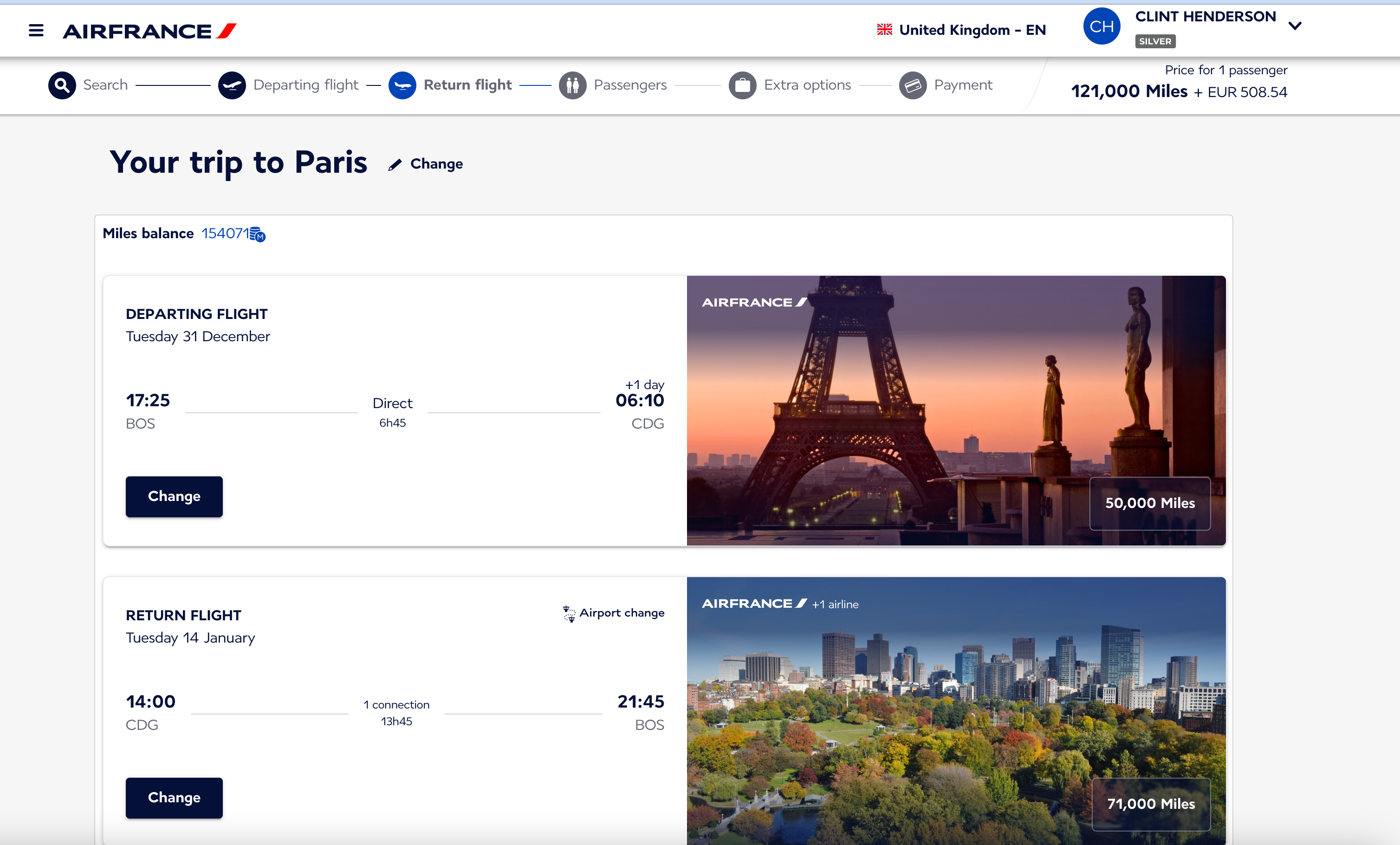Viewport: 1400px width, 845px height.
Task: Click the Tuesday 31 December date
Action: (x=198, y=337)
